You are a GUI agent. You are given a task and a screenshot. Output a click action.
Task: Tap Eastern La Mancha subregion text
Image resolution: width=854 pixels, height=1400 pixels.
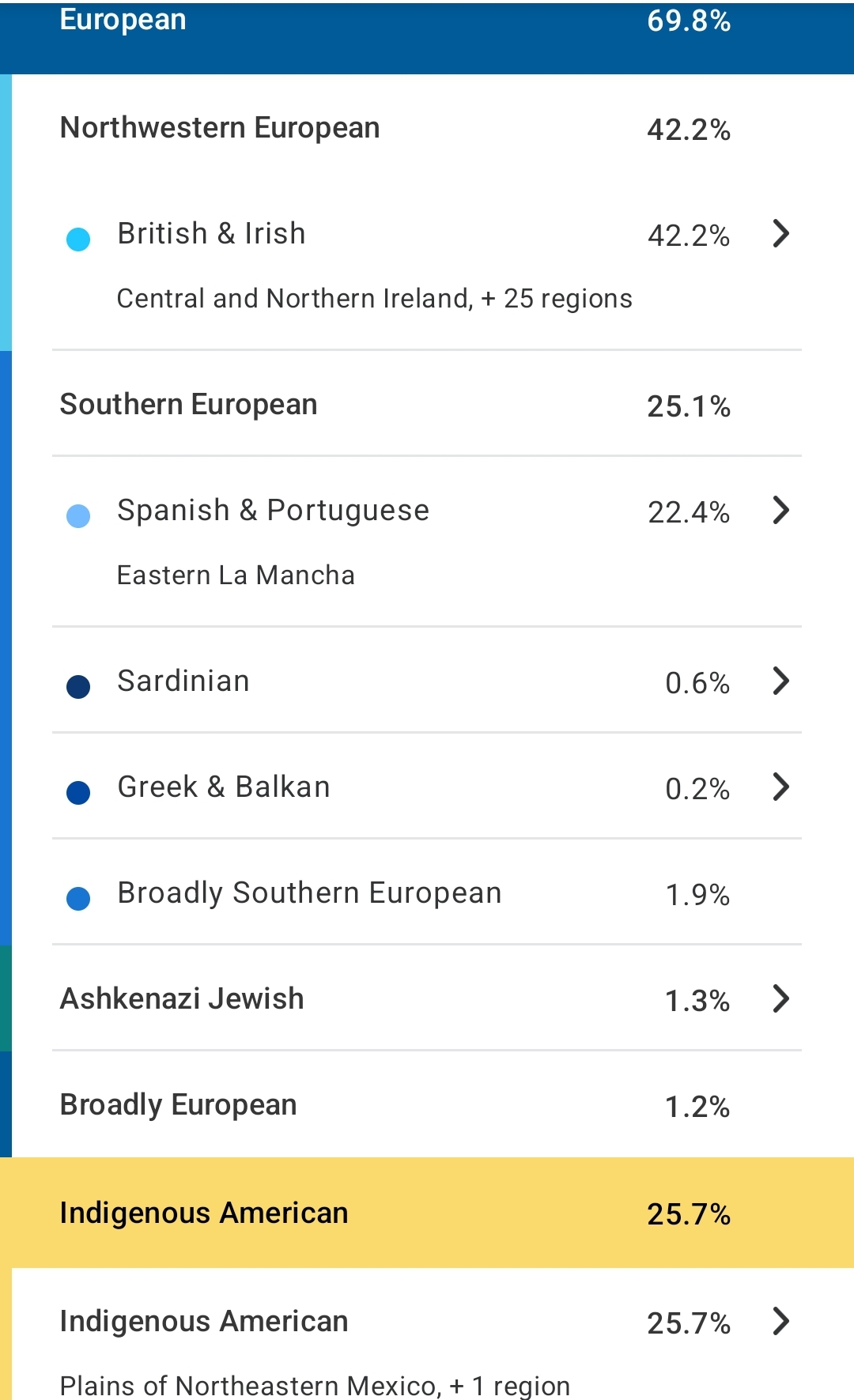pos(236,575)
